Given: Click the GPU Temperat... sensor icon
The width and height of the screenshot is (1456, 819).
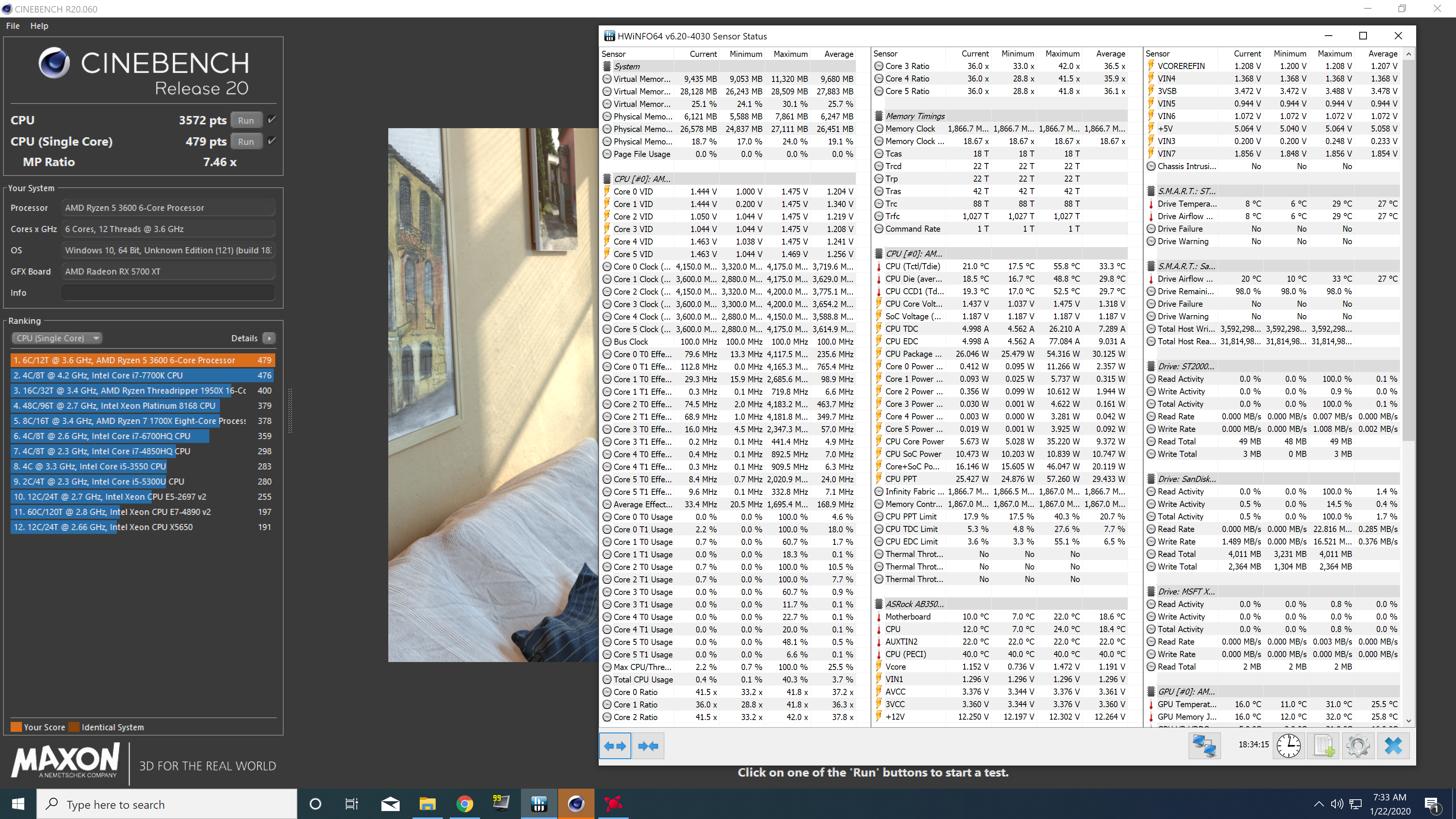Looking at the screenshot, I should (x=1151, y=704).
